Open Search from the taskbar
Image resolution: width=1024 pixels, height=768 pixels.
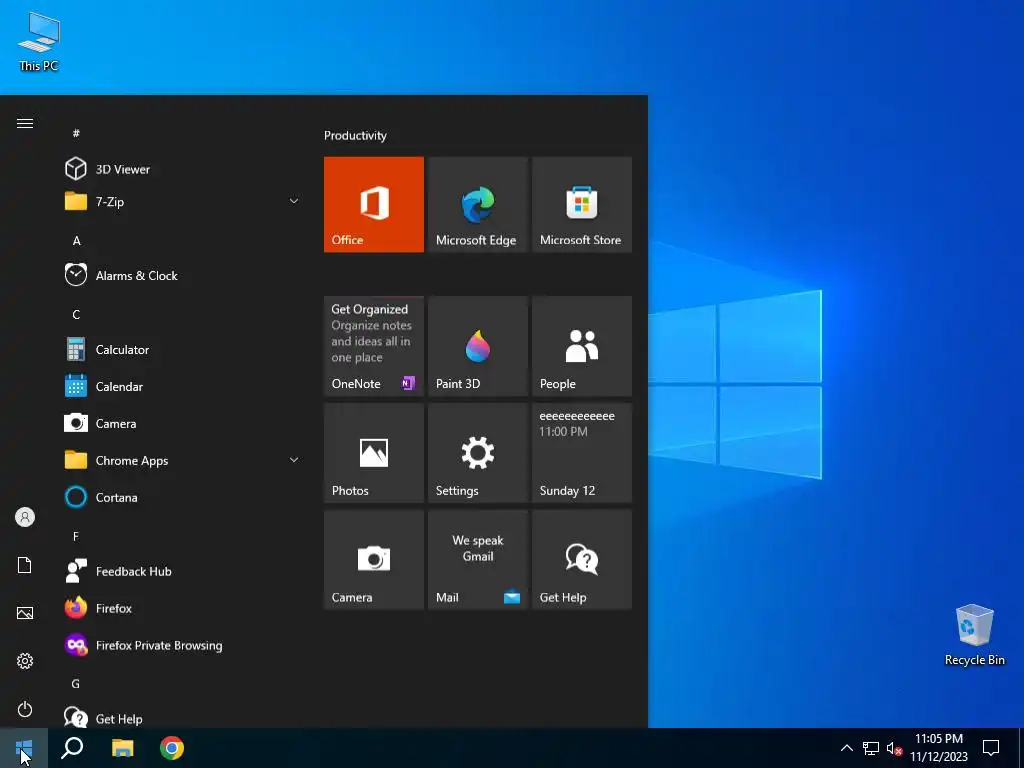[72, 748]
